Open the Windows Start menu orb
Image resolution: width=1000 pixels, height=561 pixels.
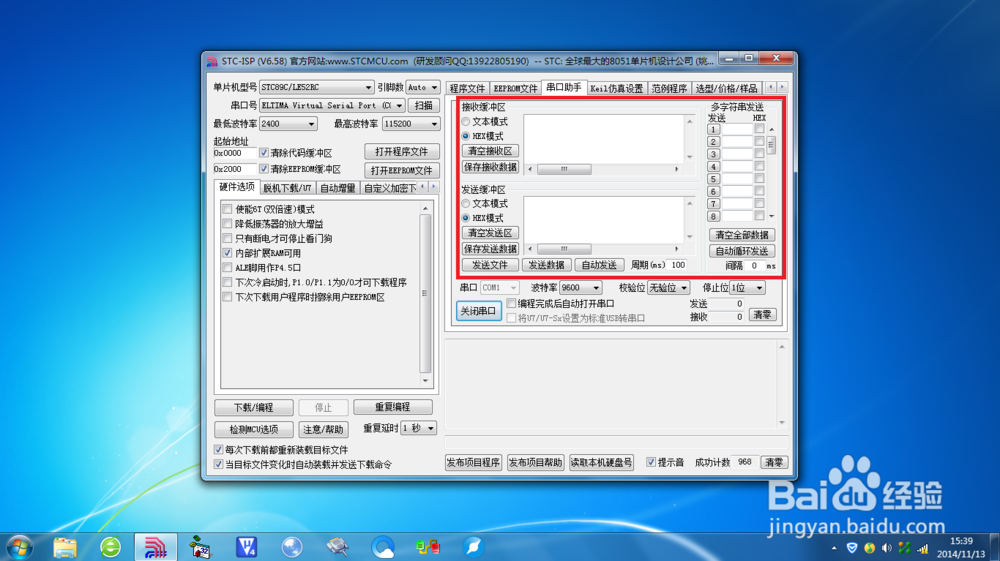tap(19, 547)
